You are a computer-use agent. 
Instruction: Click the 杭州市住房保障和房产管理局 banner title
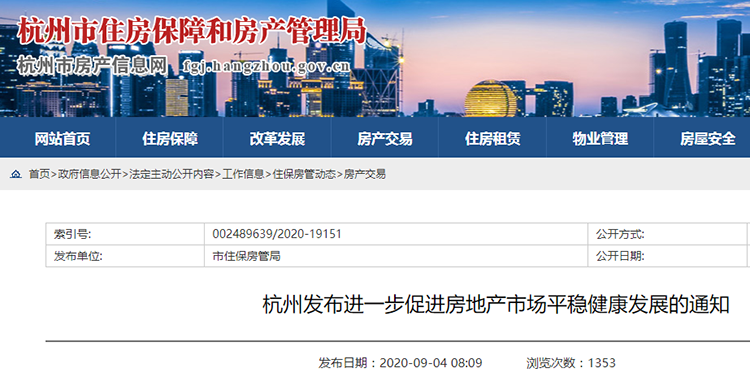point(191,31)
